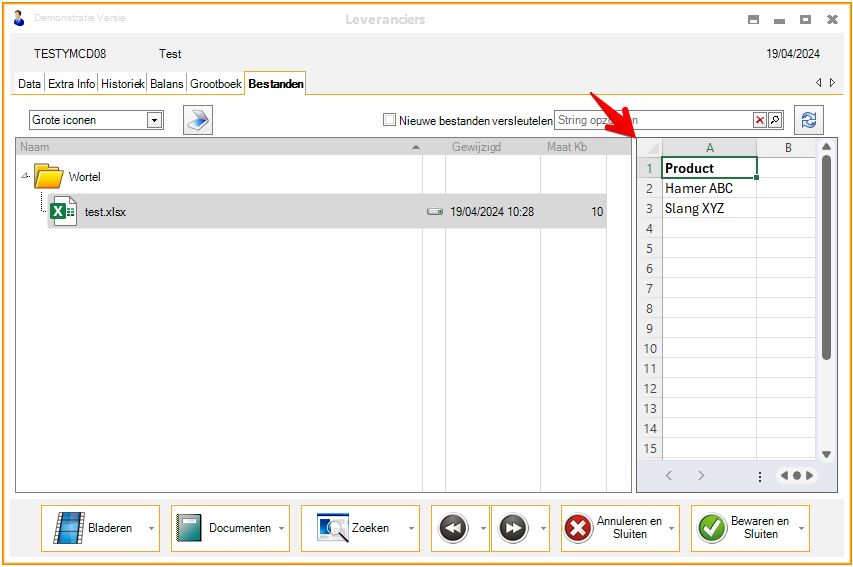853x567 pixels.
Task: Click the refresh files icon
Action: [x=808, y=120]
